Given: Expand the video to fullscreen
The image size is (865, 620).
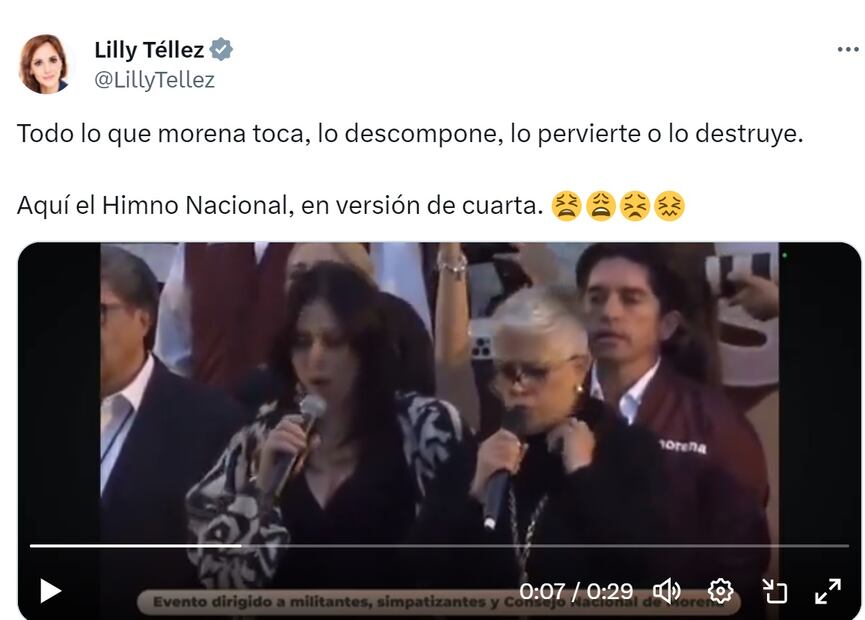Looking at the screenshot, I should pos(828,591).
